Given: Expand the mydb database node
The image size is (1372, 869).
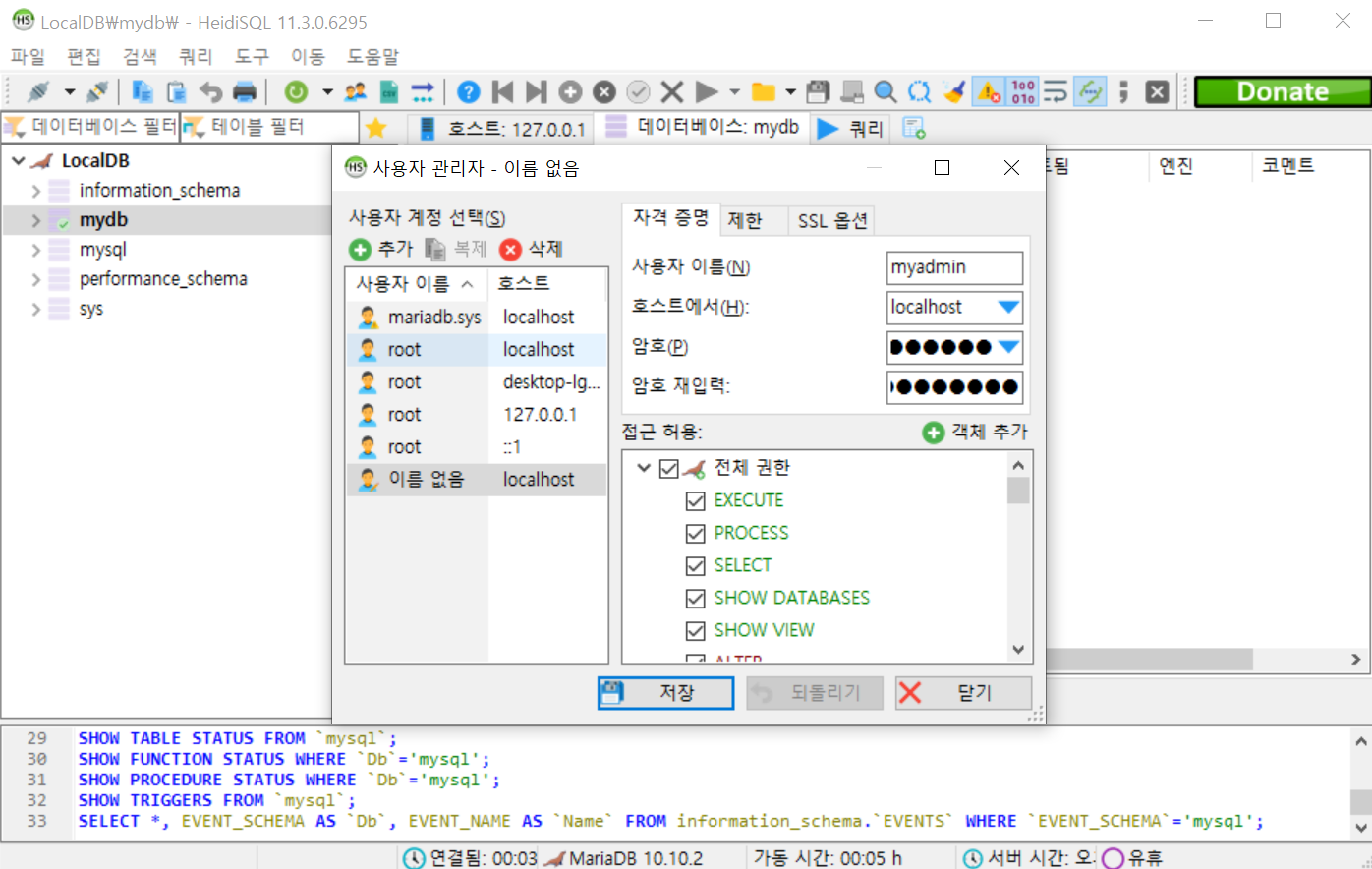Looking at the screenshot, I should [36, 220].
